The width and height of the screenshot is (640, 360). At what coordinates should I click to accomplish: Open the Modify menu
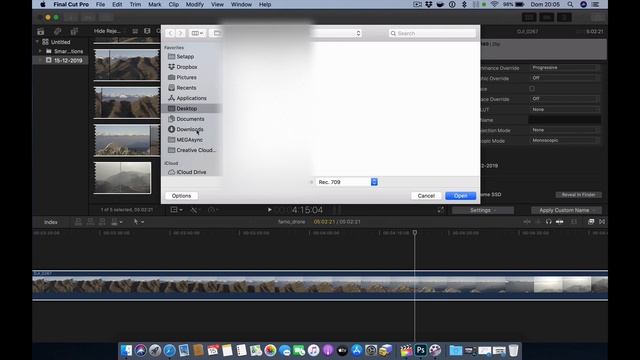(195, 4)
